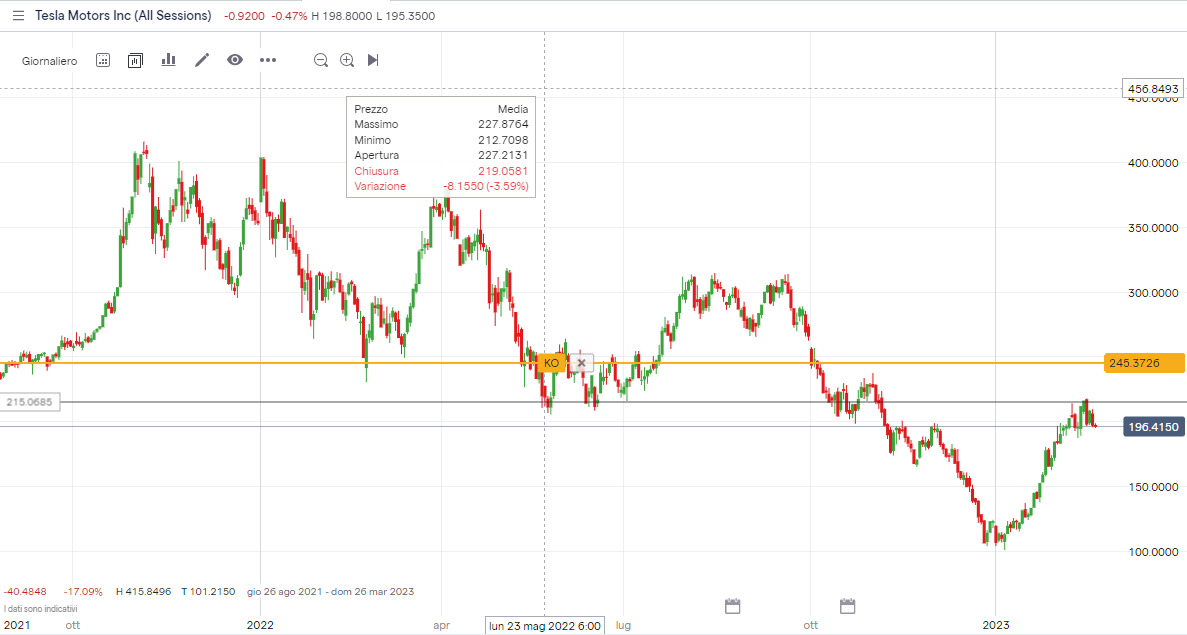Select the orange KO line label
The image size is (1187, 635).
[x=551, y=363]
